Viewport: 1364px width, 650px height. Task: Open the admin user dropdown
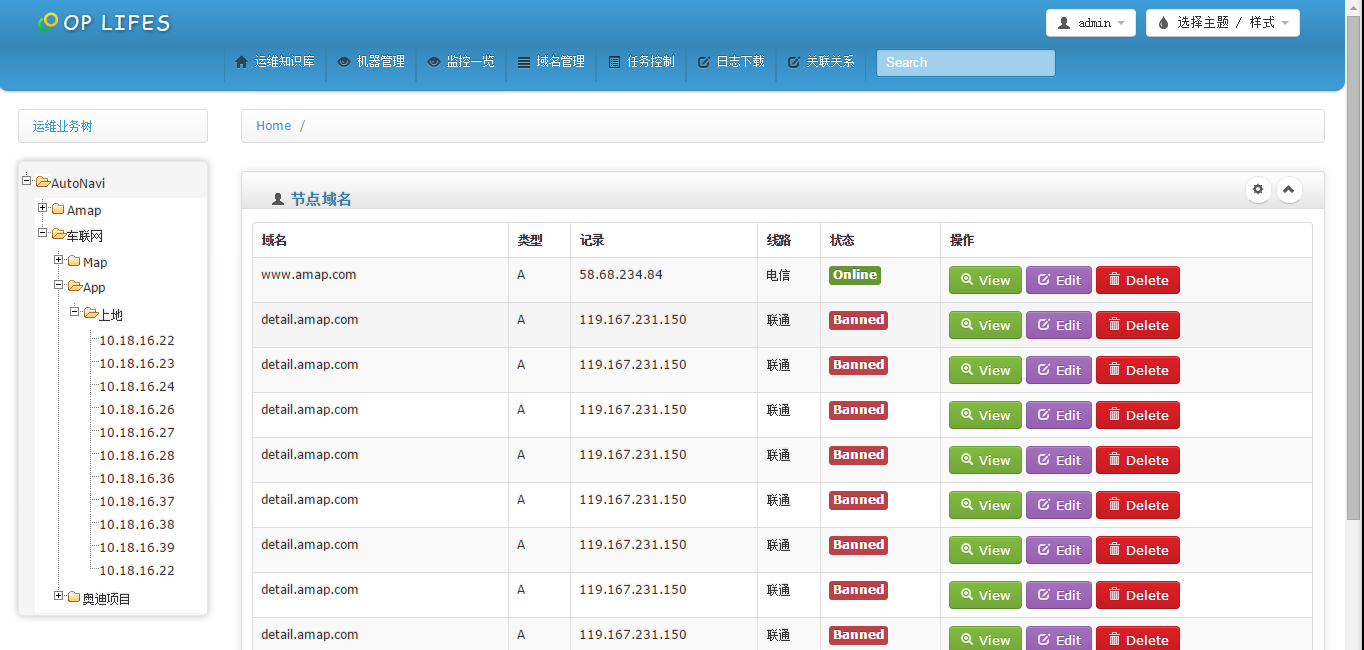1091,23
